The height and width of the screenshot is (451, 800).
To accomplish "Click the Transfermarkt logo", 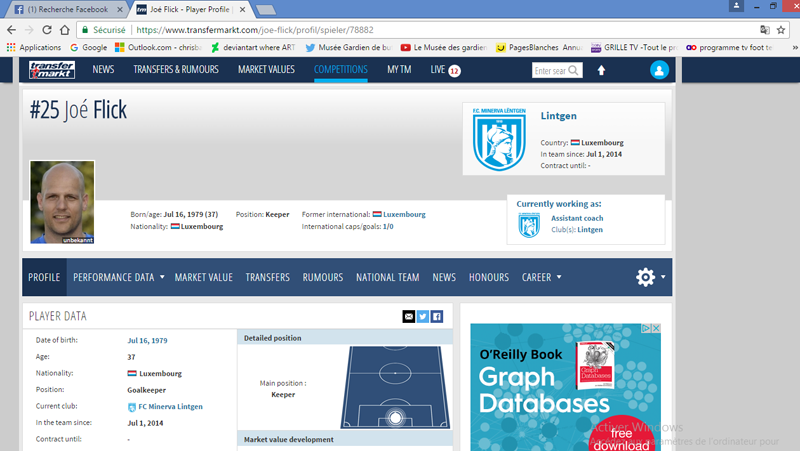I will [52, 69].
